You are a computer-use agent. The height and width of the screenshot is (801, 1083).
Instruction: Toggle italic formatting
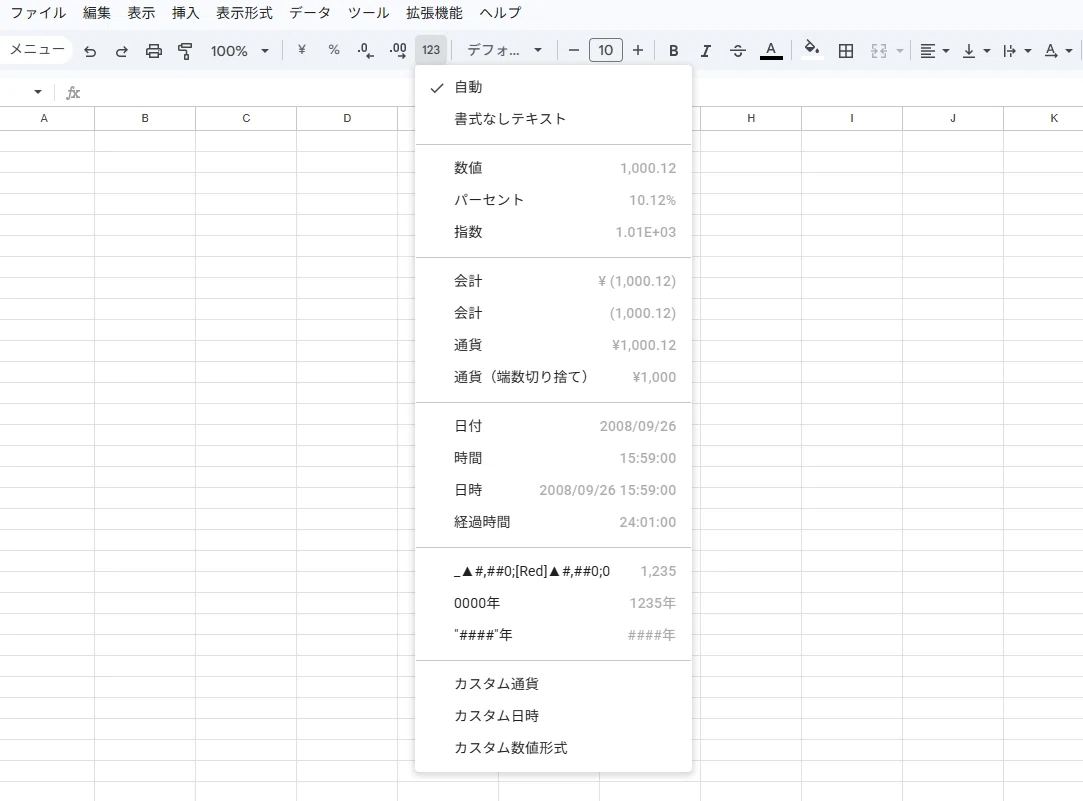(x=705, y=50)
